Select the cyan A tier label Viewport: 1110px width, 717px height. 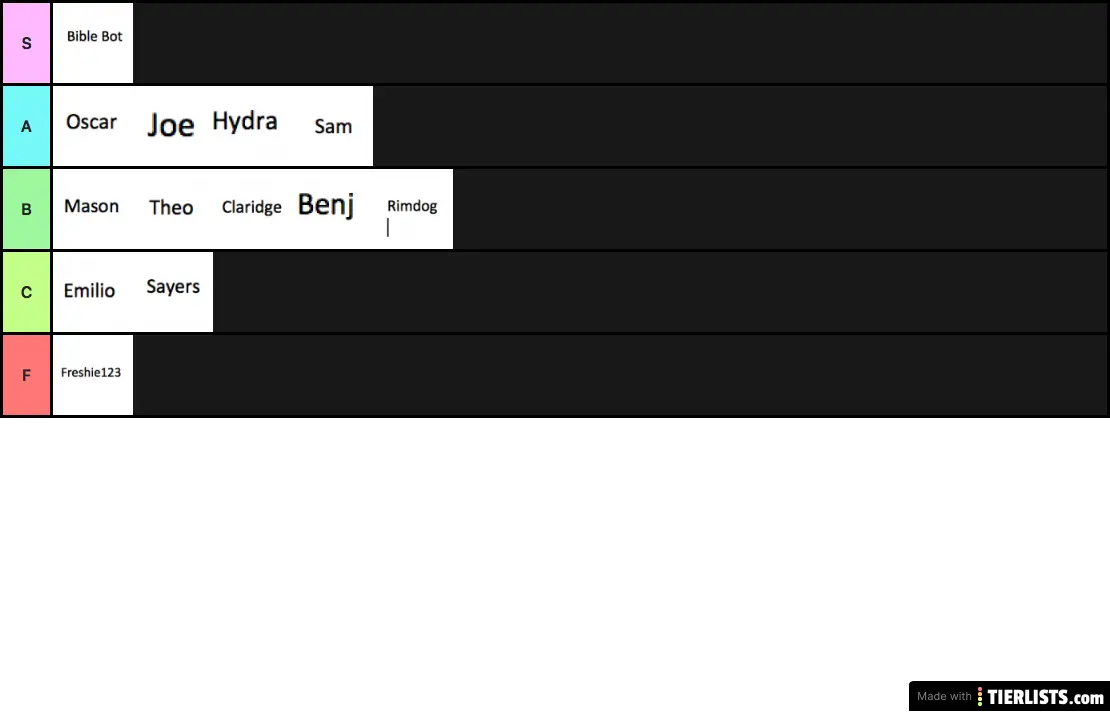[26, 126]
